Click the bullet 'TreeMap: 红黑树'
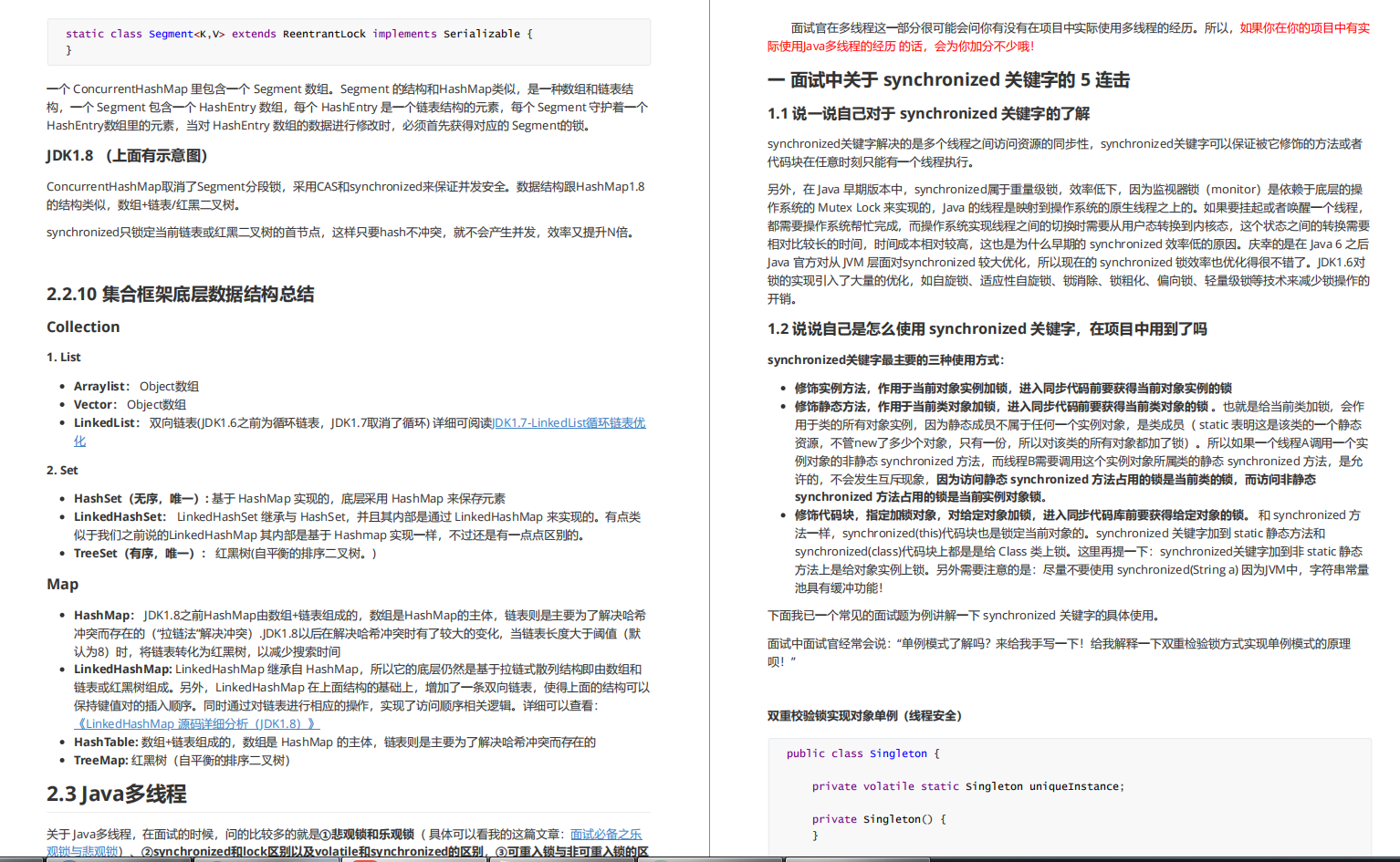 182,761
